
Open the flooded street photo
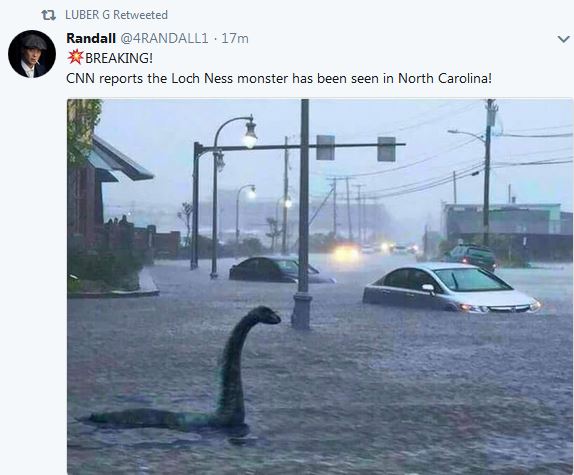click(x=320, y=287)
